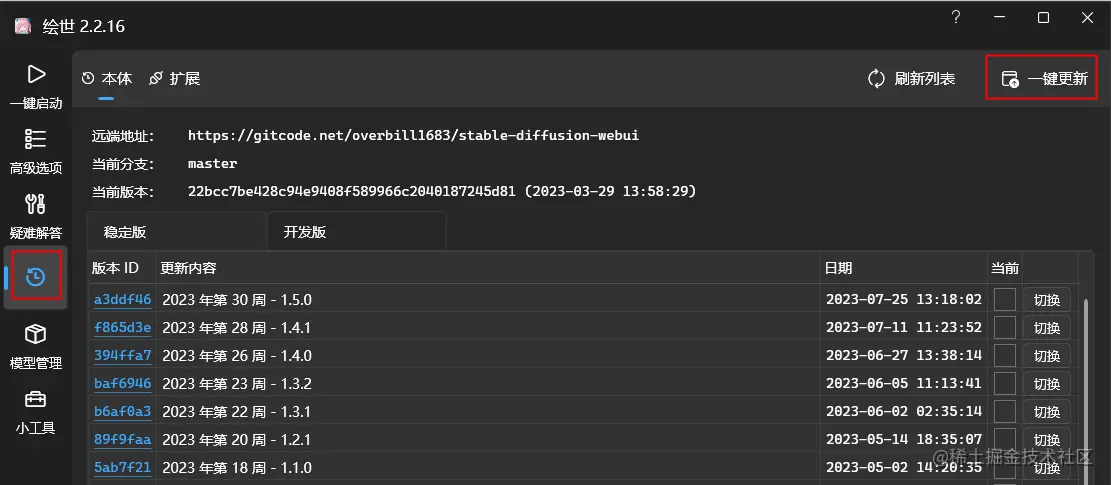This screenshot has width=1111, height=485.
Task: Click 切换 for version f865d3e
Action: point(1047,328)
